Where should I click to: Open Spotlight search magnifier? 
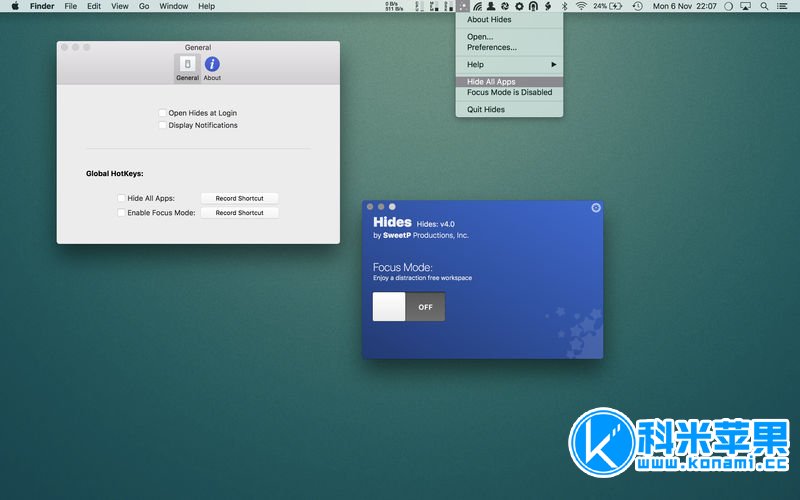pos(764,6)
